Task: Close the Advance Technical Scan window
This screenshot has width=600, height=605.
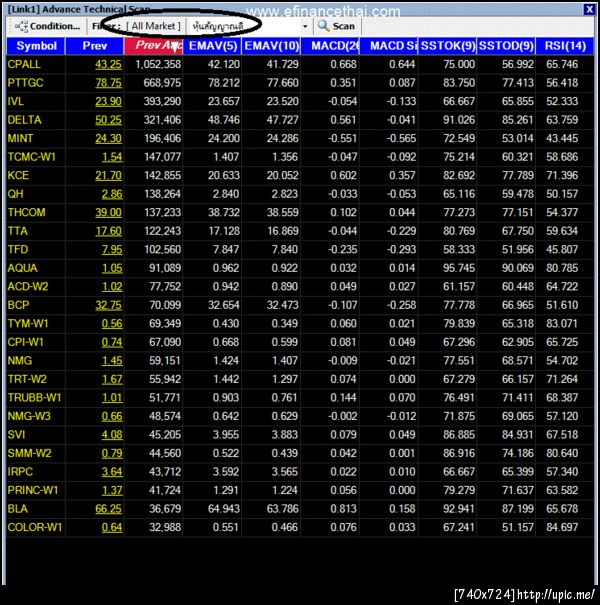Action: click(x=589, y=9)
